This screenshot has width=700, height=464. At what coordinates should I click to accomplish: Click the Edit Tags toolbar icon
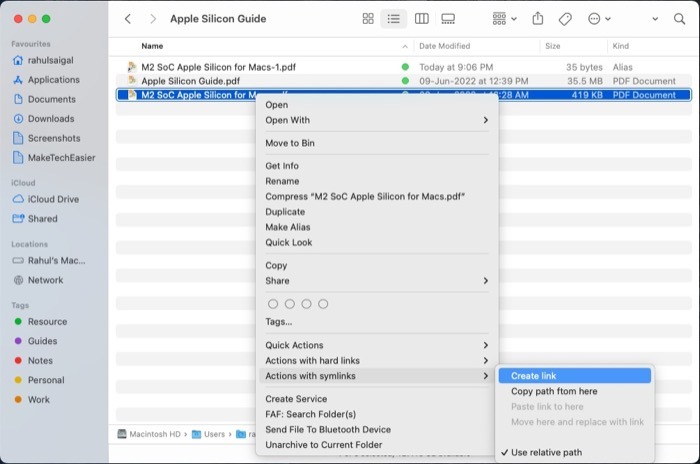coord(565,19)
